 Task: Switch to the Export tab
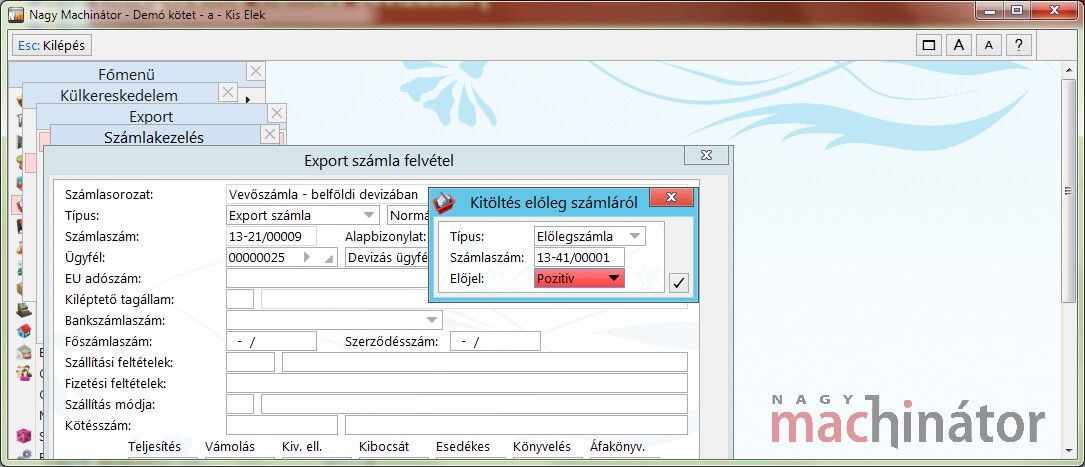tap(151, 116)
